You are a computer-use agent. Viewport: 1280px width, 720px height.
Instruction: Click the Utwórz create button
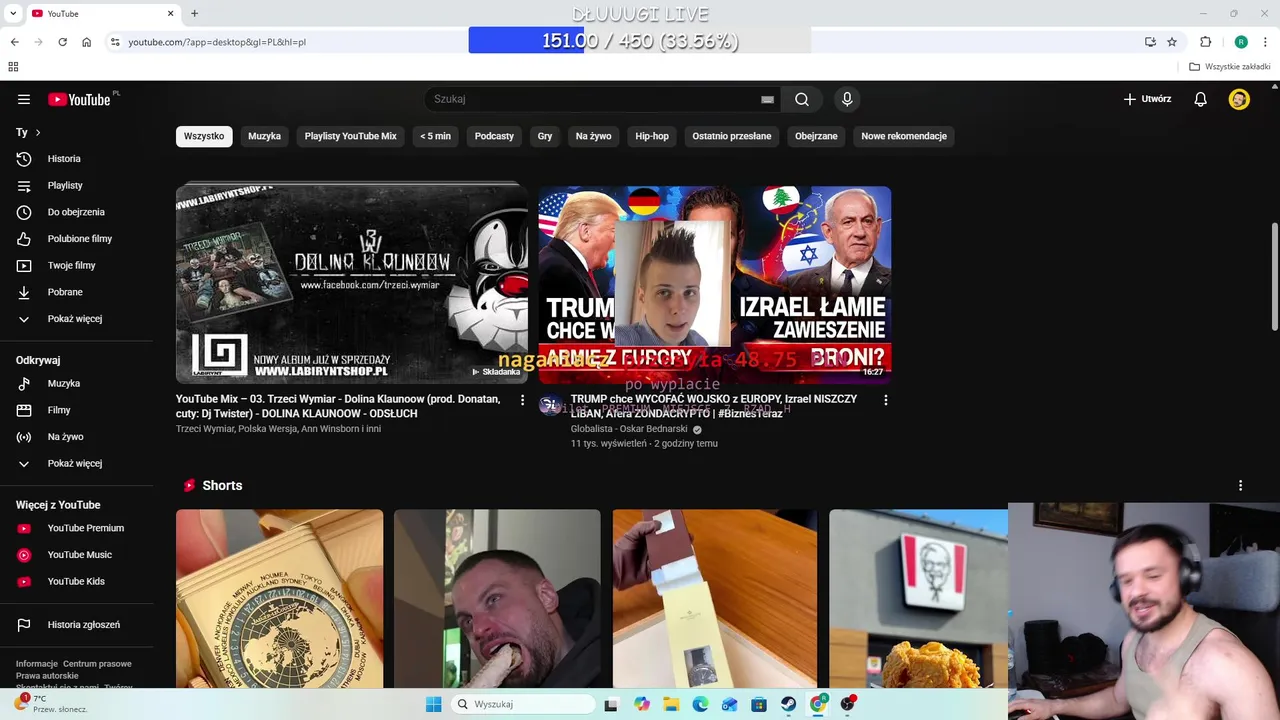pos(1147,99)
